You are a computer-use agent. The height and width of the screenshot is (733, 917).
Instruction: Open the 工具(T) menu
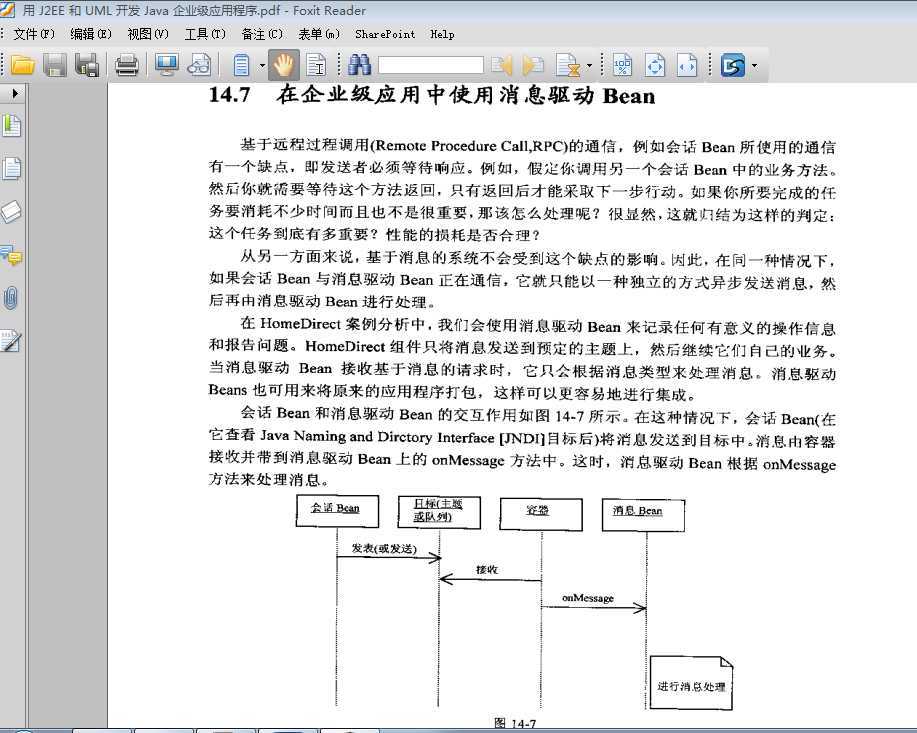coord(205,34)
